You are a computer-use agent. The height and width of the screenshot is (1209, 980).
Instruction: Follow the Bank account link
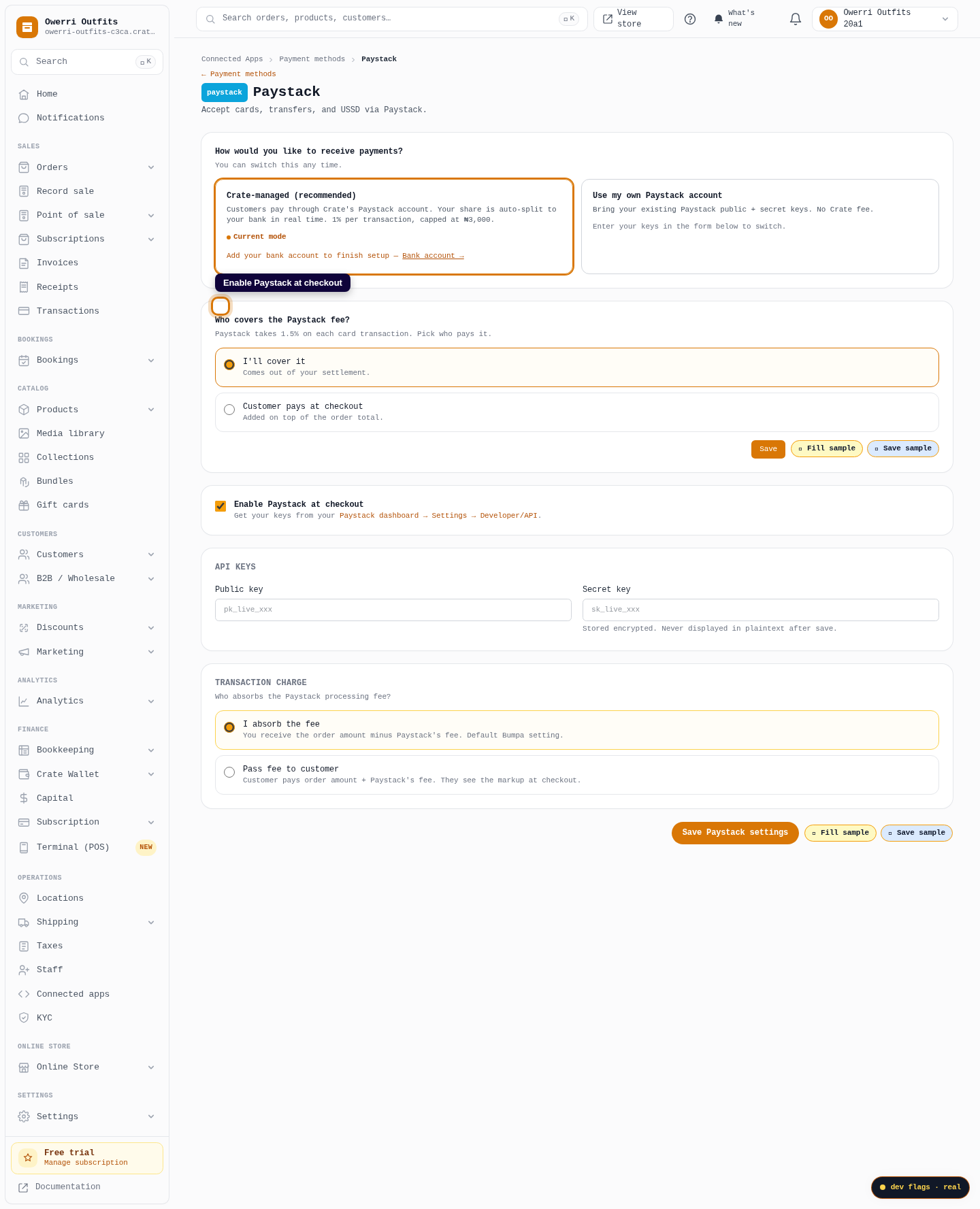pos(433,256)
